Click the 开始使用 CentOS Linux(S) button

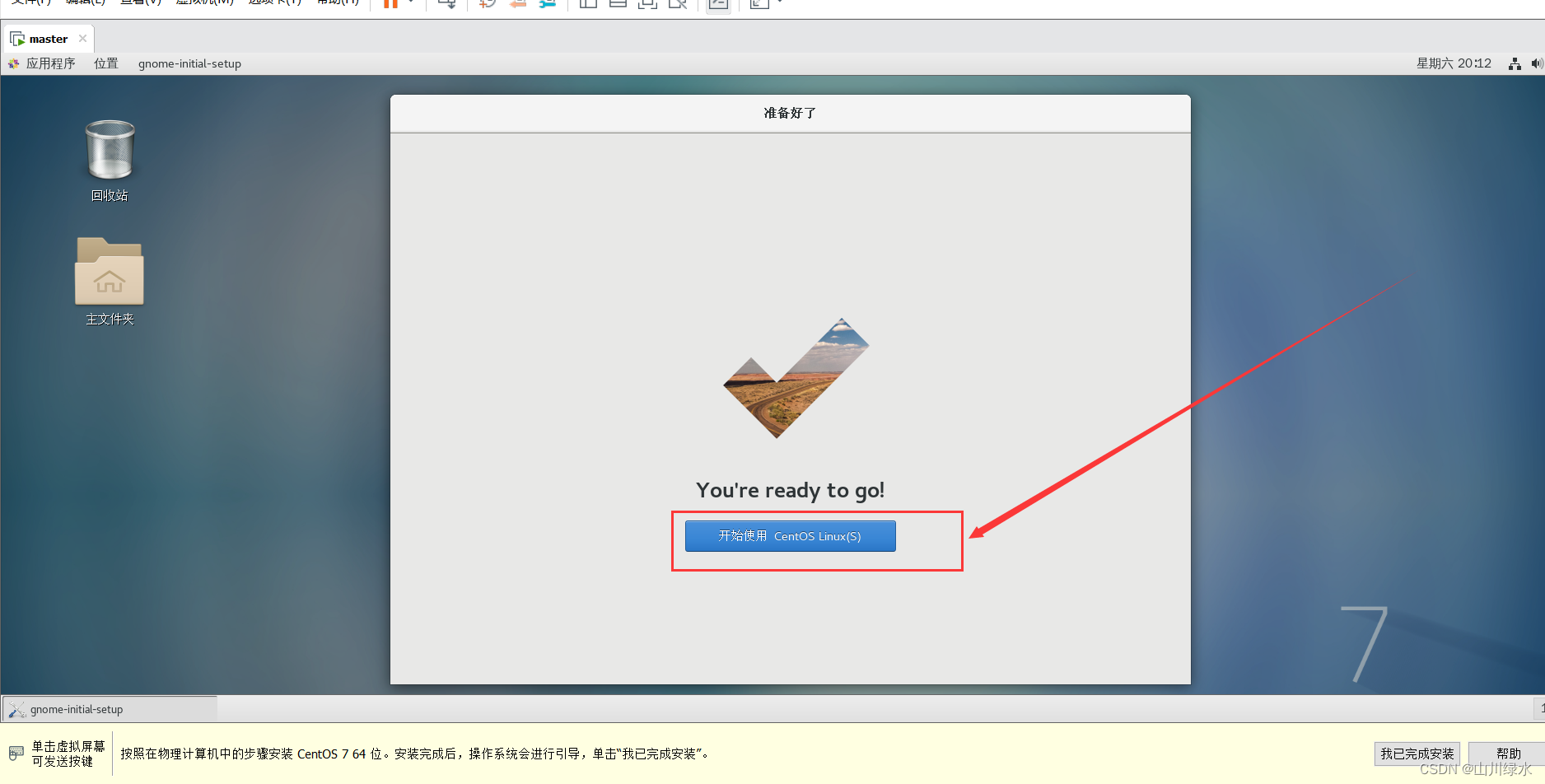[x=790, y=536]
